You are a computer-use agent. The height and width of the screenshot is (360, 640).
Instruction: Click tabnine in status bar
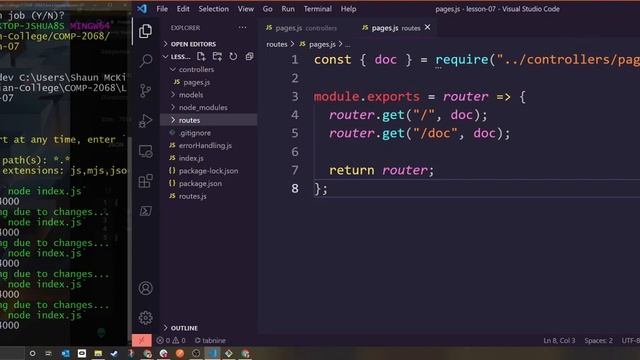point(210,340)
